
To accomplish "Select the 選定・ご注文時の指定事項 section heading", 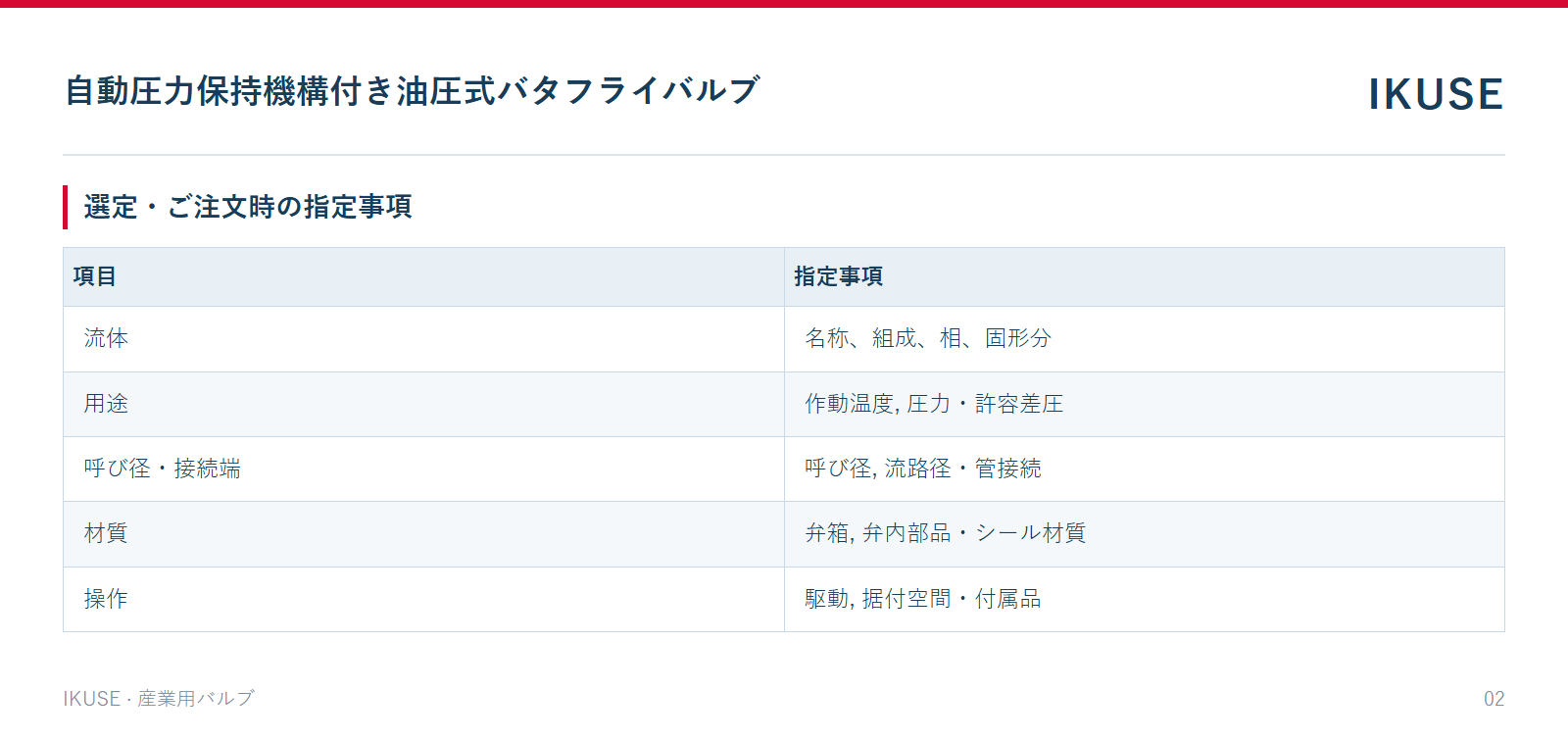I will coord(247,207).
